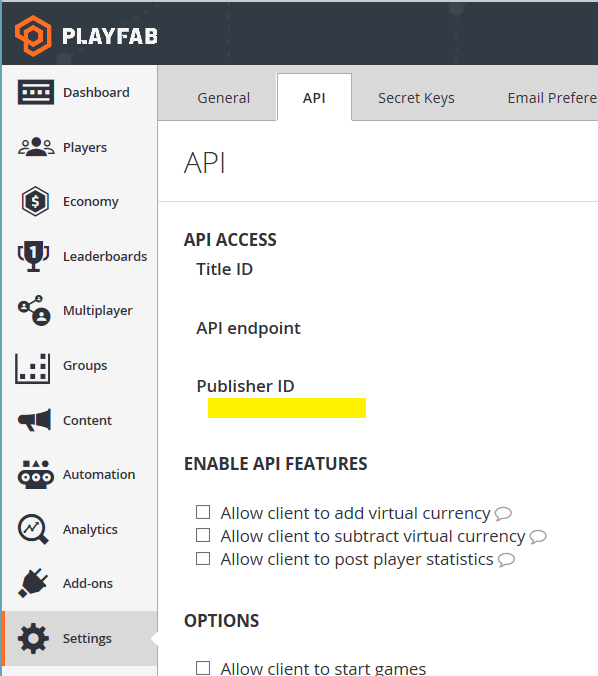This screenshot has height=676, width=598.
Task: Enable Allow client to subtract virtual currency
Action: pyautogui.click(x=203, y=535)
